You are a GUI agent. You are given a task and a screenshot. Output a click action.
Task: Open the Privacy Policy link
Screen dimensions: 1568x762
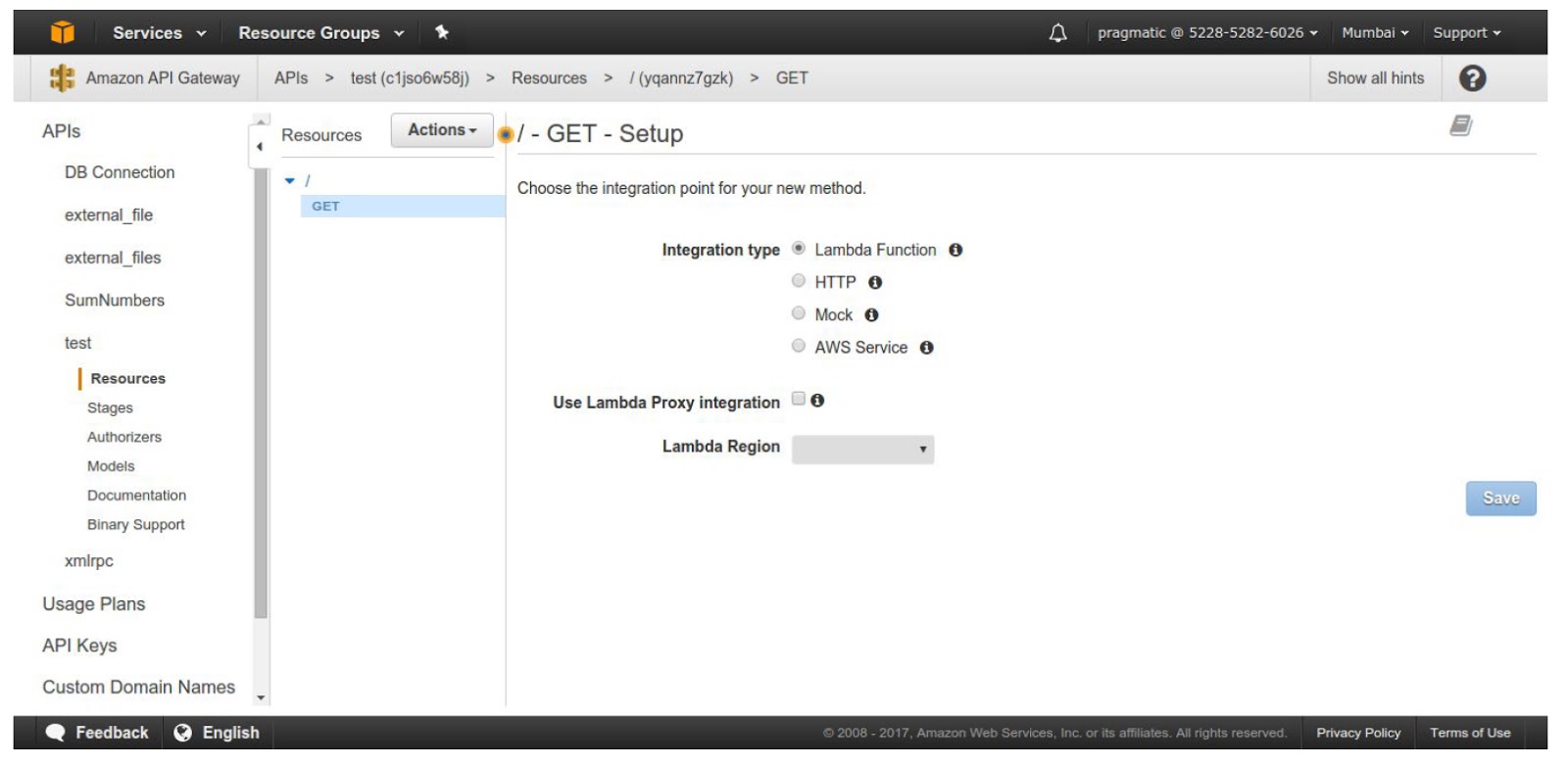1358,733
